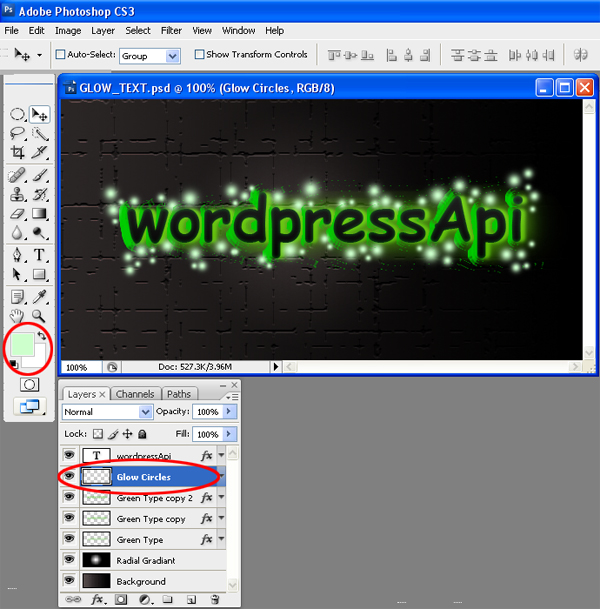Select the Gradient tool
The image size is (600, 609).
click(39, 213)
